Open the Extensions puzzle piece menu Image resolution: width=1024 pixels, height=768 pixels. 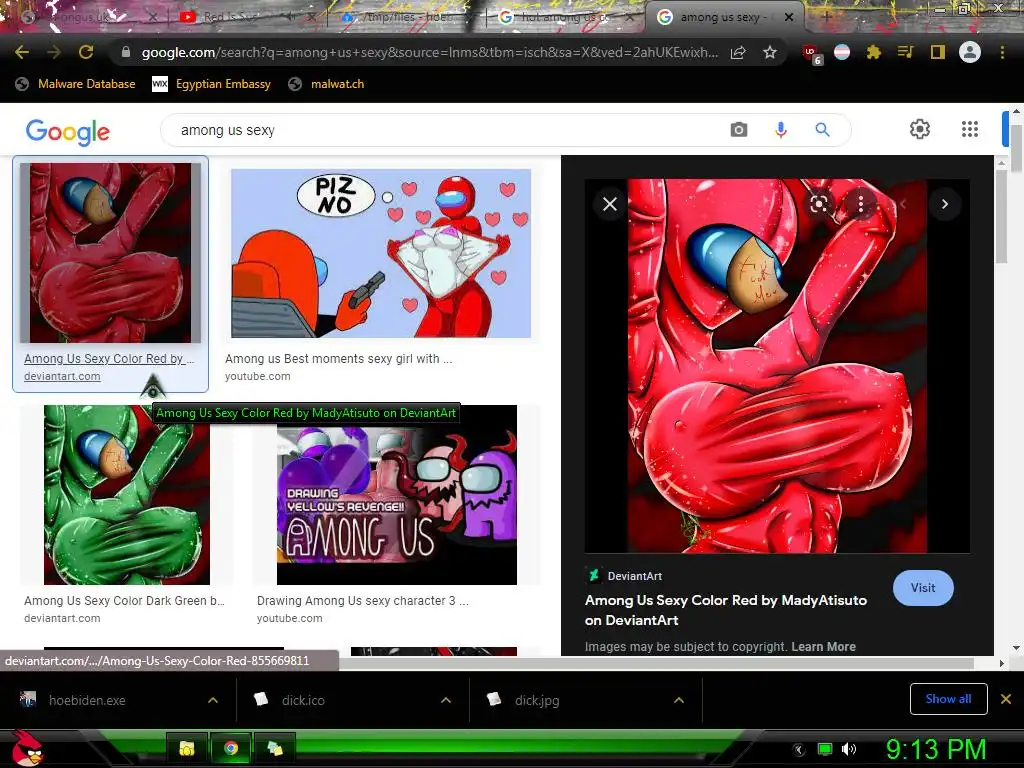tap(874, 52)
